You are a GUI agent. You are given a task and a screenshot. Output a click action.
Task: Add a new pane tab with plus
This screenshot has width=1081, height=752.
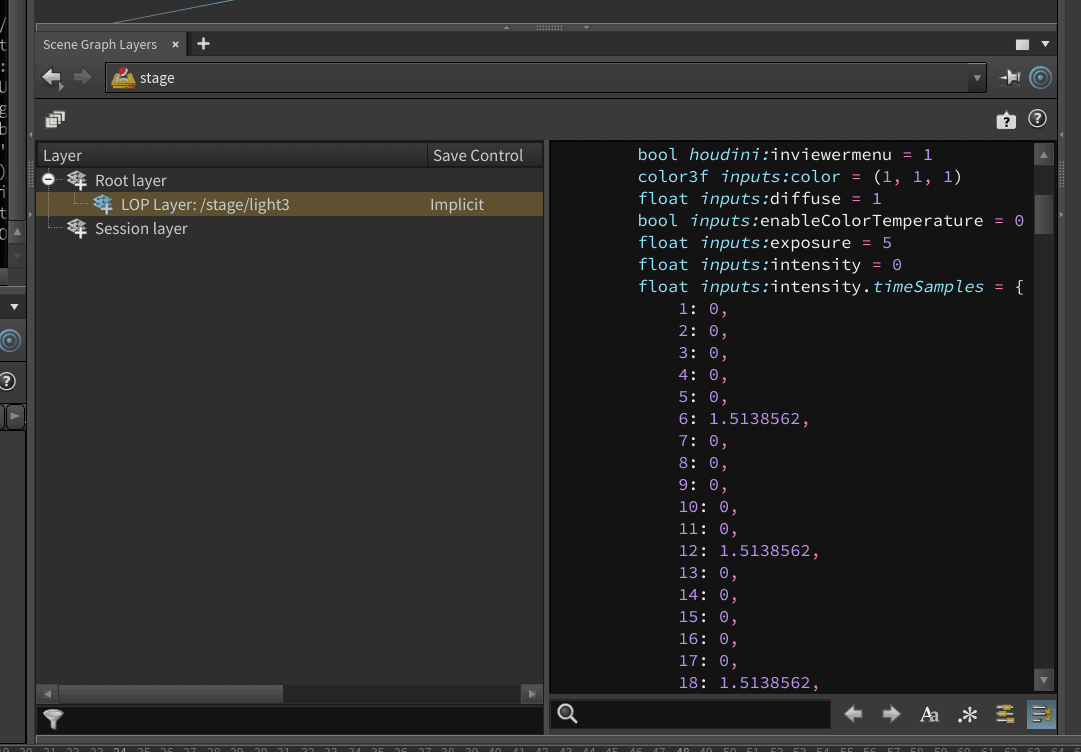(x=203, y=44)
